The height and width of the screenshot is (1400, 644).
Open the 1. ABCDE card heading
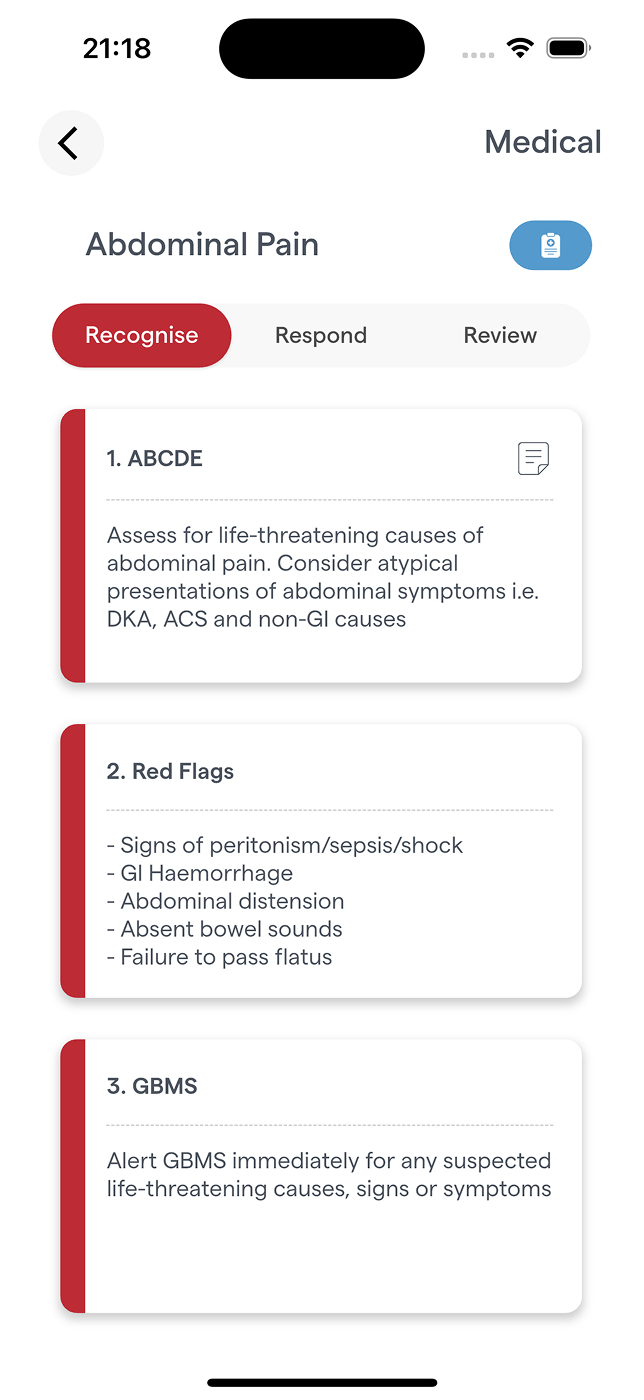[155, 459]
